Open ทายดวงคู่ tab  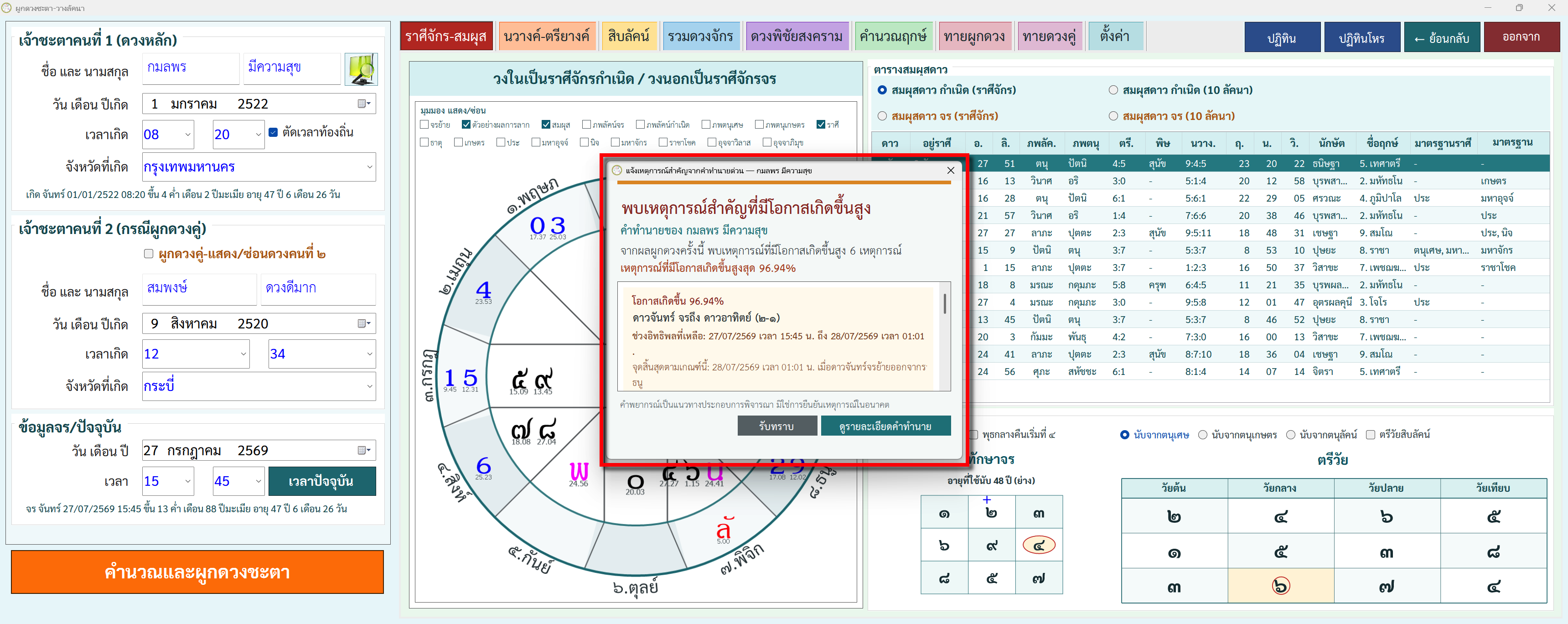tap(1050, 36)
